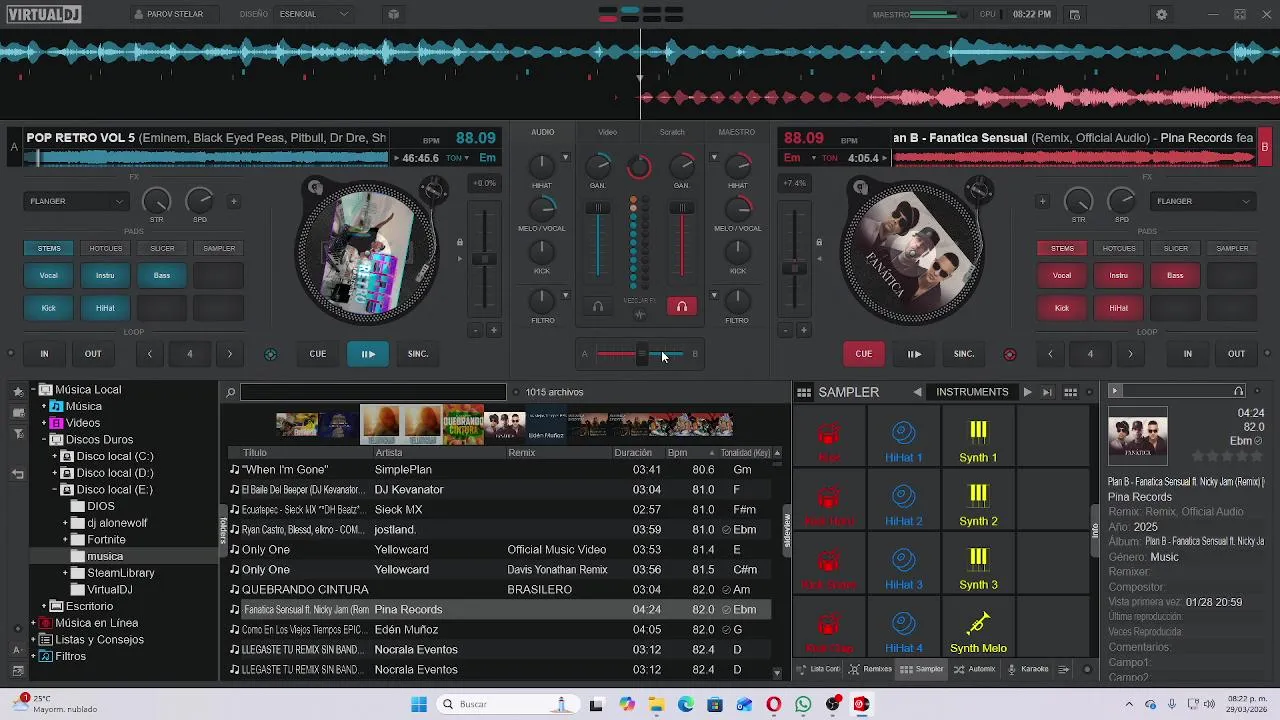Switch mixer to Video tab
The width and height of the screenshot is (1280, 720).
(607, 132)
